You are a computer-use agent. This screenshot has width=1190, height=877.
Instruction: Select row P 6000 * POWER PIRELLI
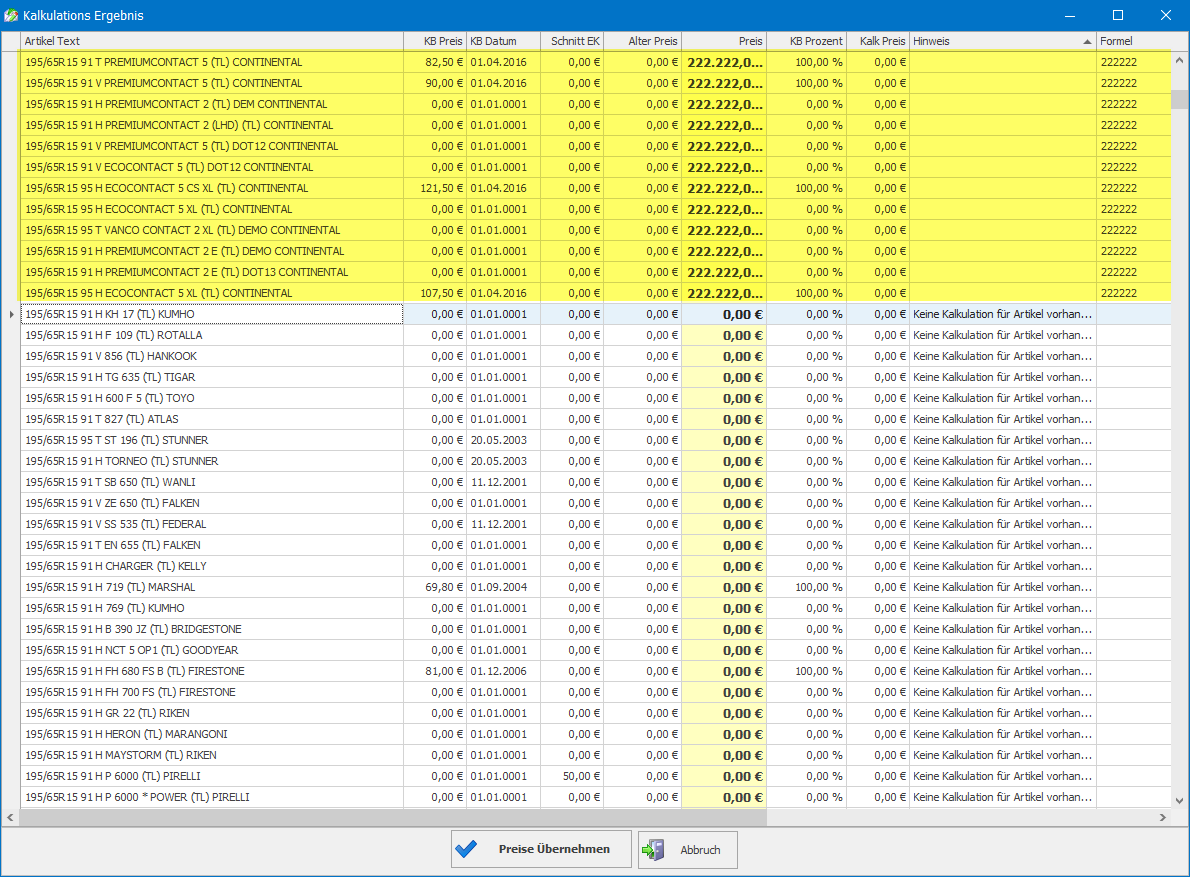click(596, 797)
